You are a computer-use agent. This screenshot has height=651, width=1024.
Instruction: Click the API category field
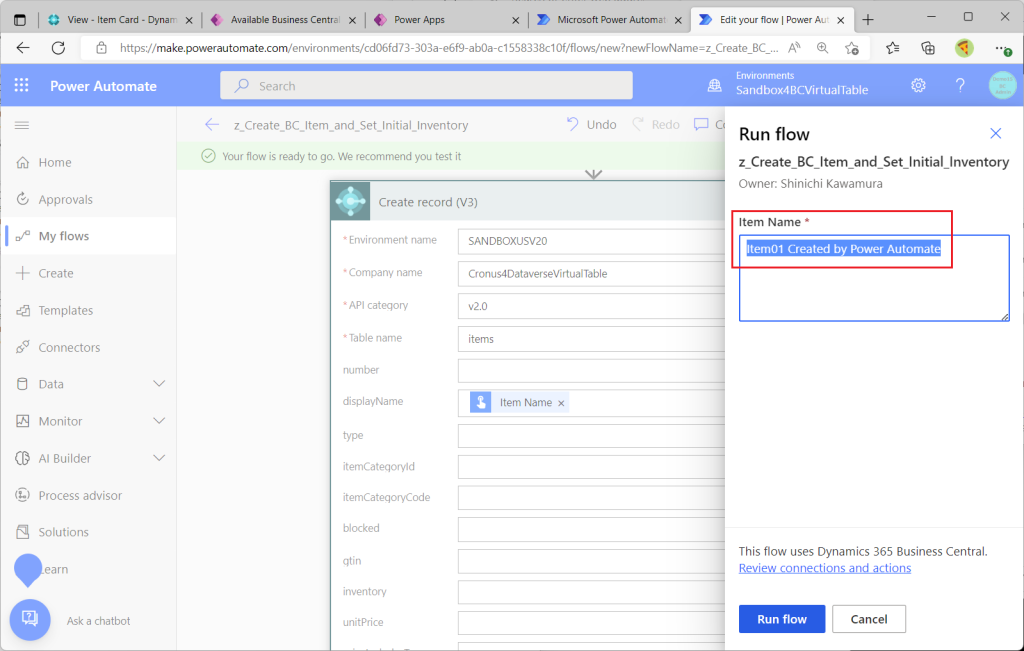591,306
